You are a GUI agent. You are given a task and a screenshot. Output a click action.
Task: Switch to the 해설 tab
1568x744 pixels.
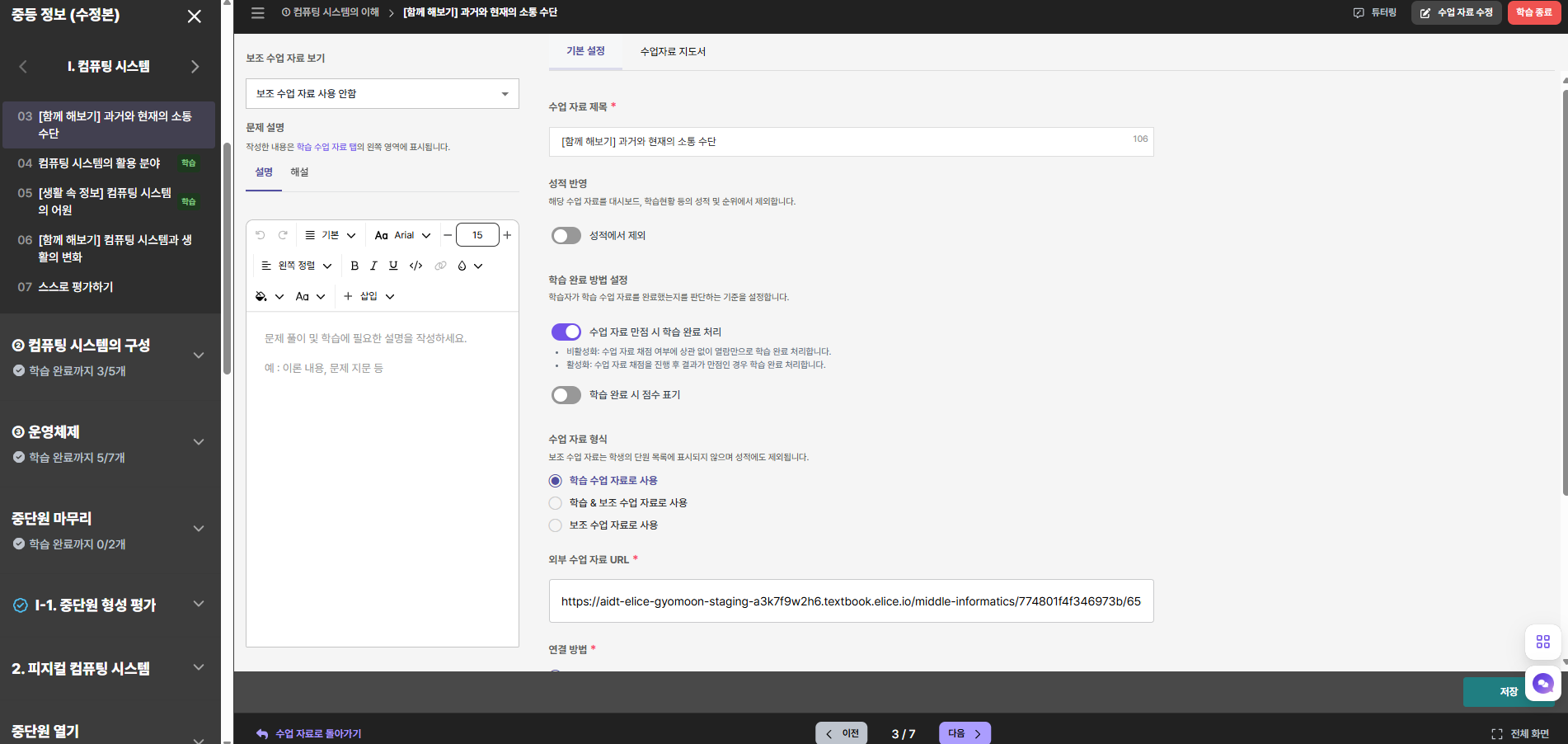299,172
